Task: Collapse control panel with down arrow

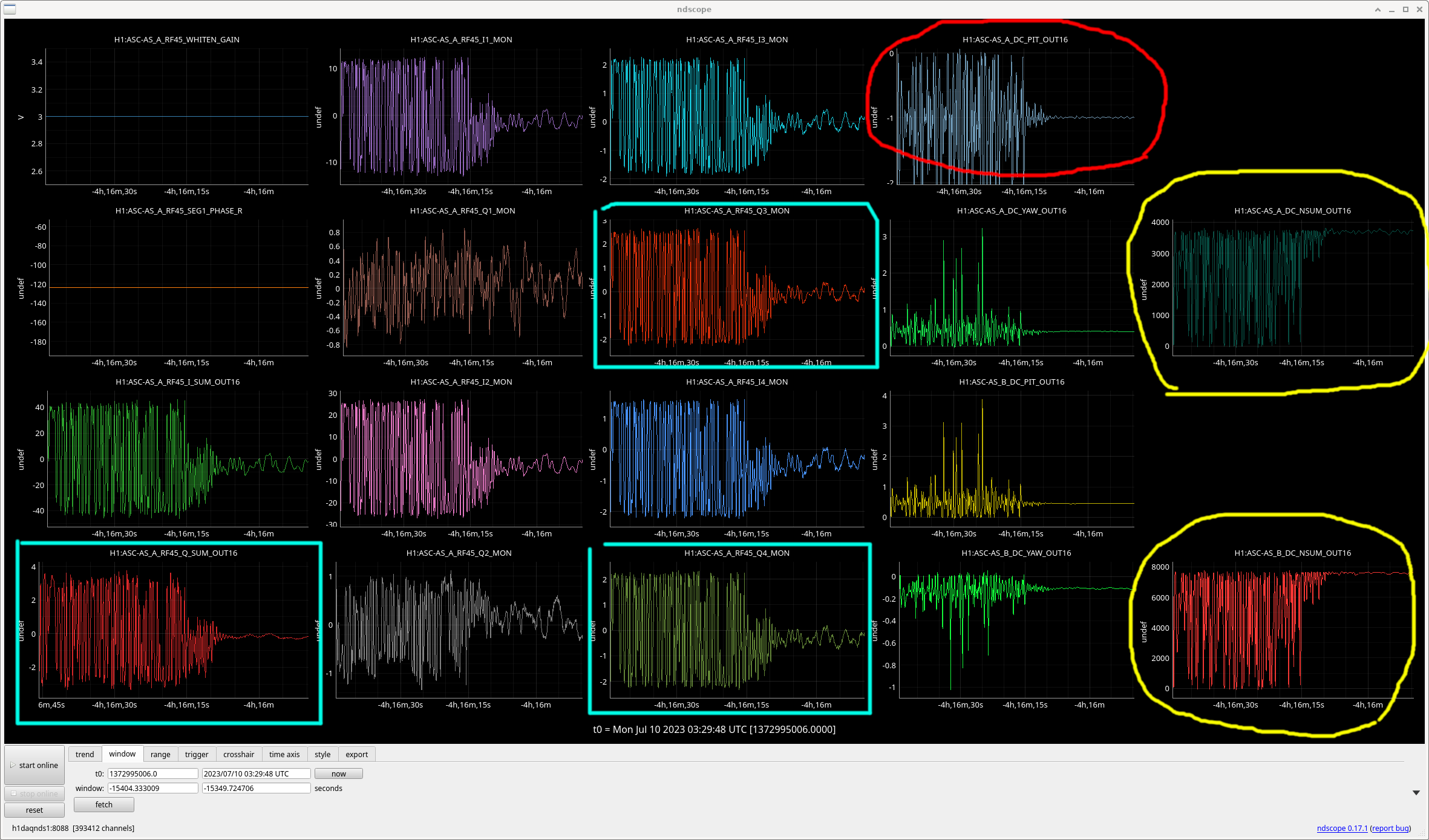Action: tap(1416, 793)
